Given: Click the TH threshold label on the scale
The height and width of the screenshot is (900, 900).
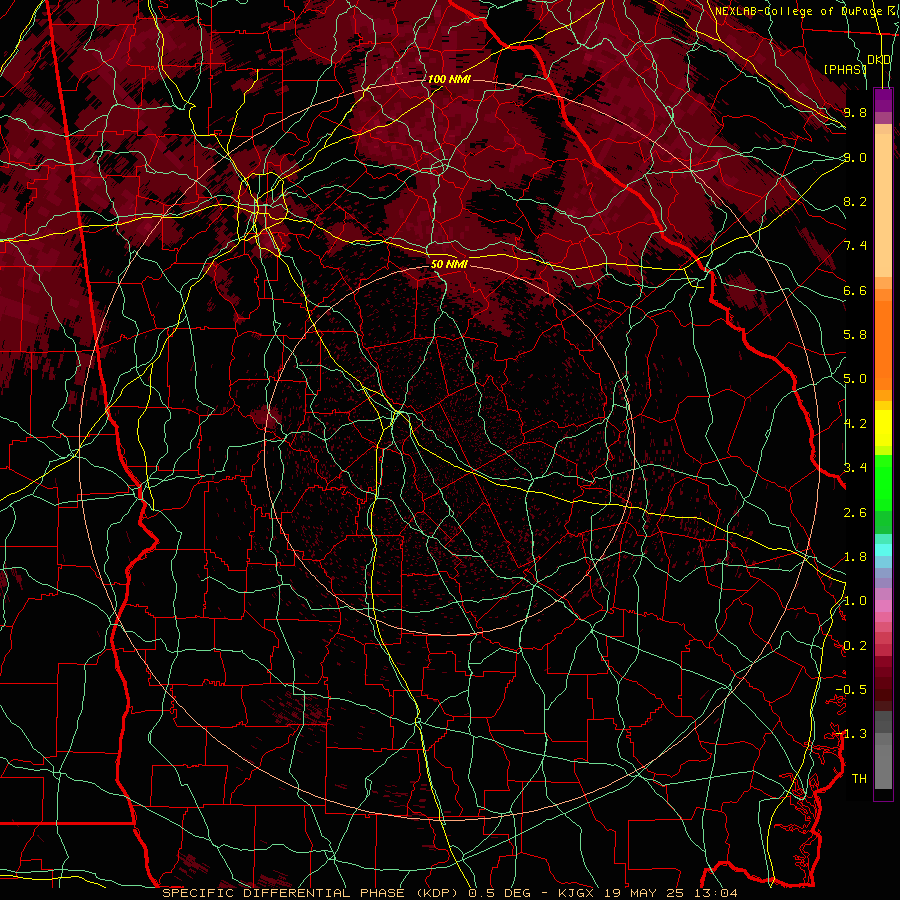Looking at the screenshot, I should (x=859, y=779).
